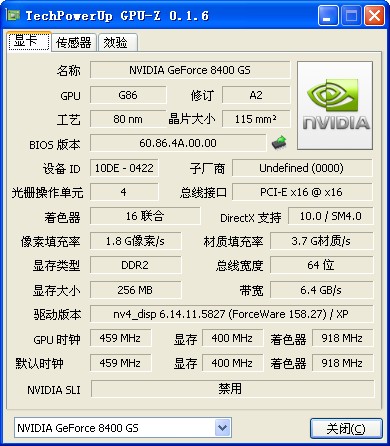Minimize the GPU-Z window

click(x=327, y=16)
